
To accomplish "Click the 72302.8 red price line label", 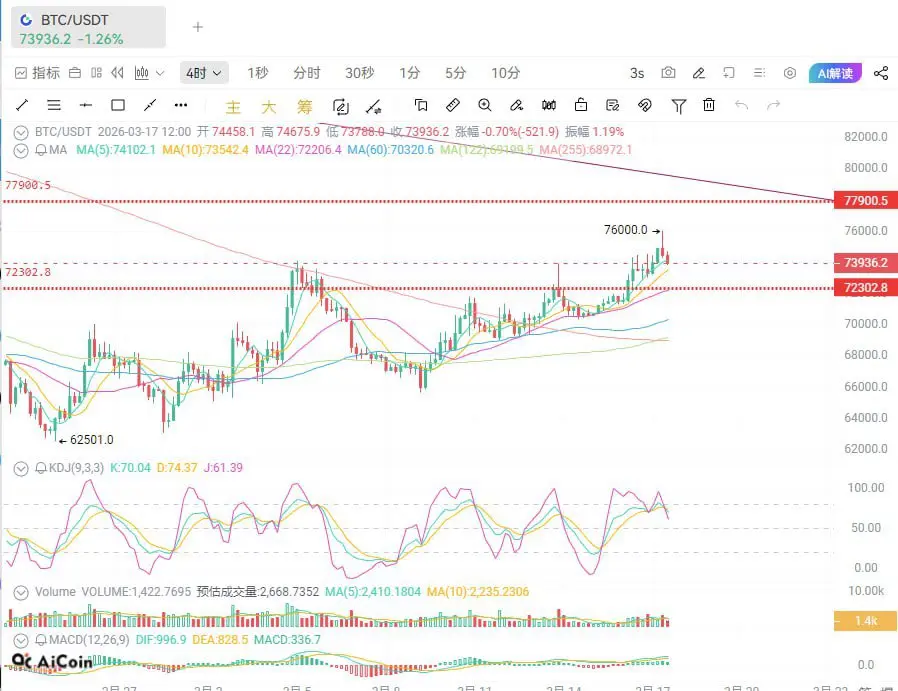I will click(x=866, y=287).
